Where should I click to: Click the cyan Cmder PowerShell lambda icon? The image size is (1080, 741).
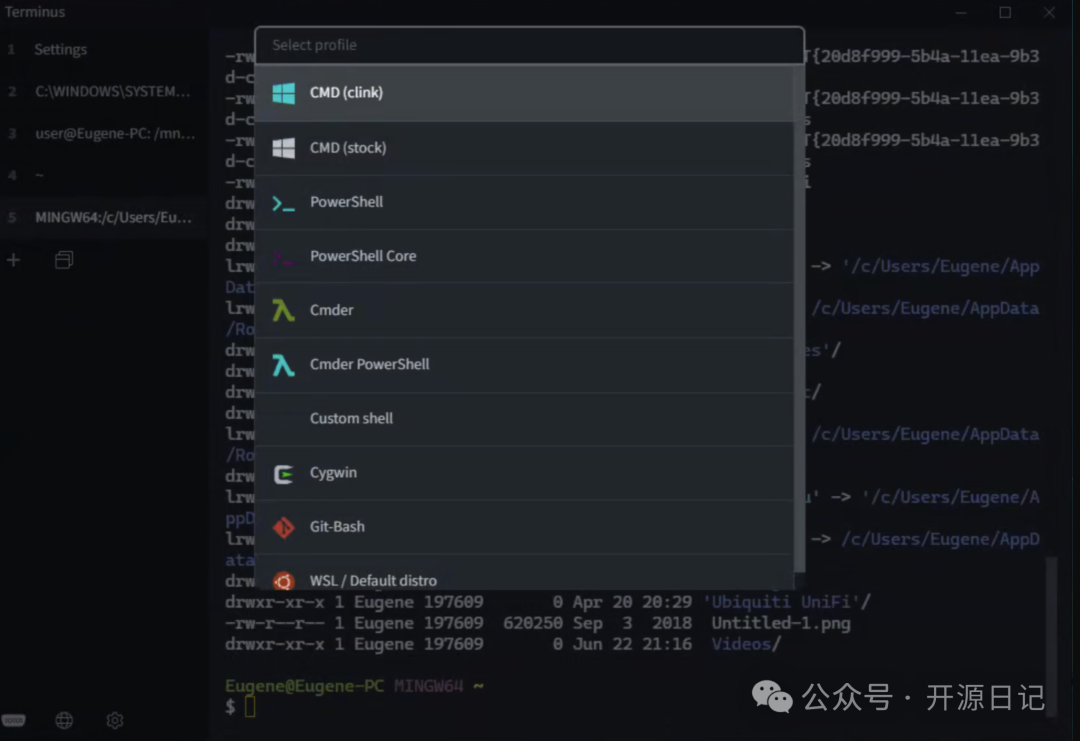click(283, 365)
